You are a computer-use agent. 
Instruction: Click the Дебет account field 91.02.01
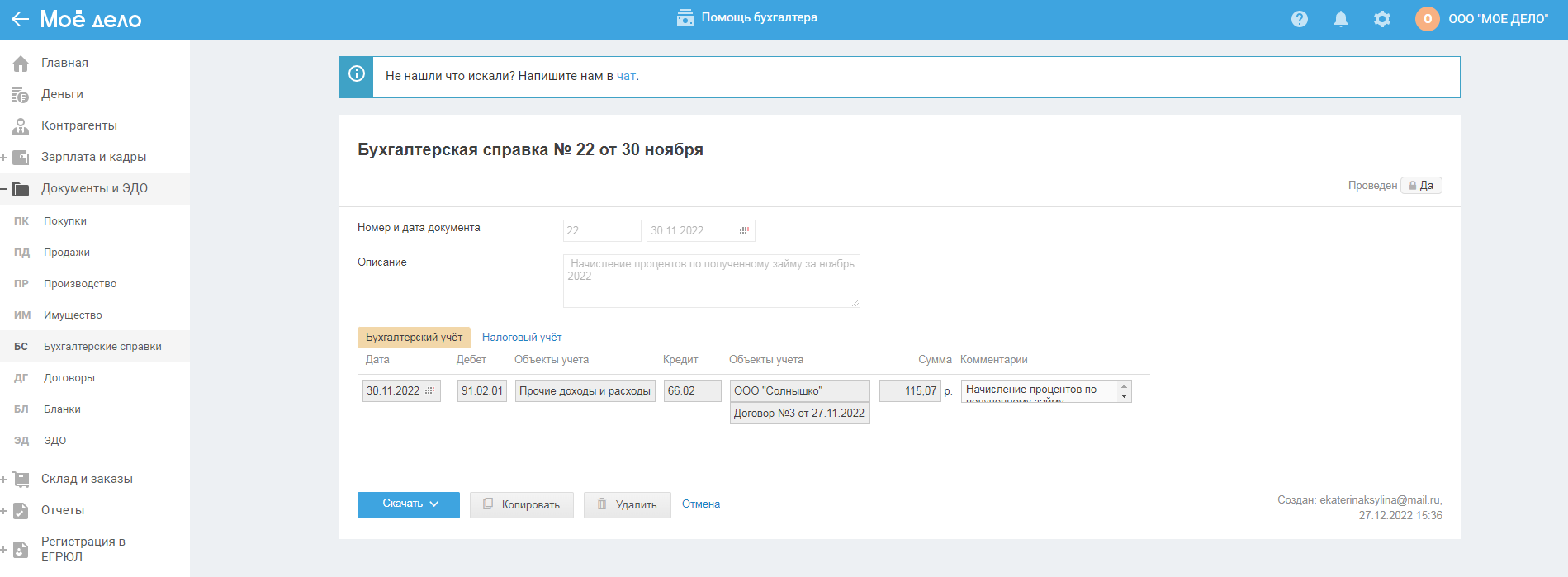tap(482, 390)
